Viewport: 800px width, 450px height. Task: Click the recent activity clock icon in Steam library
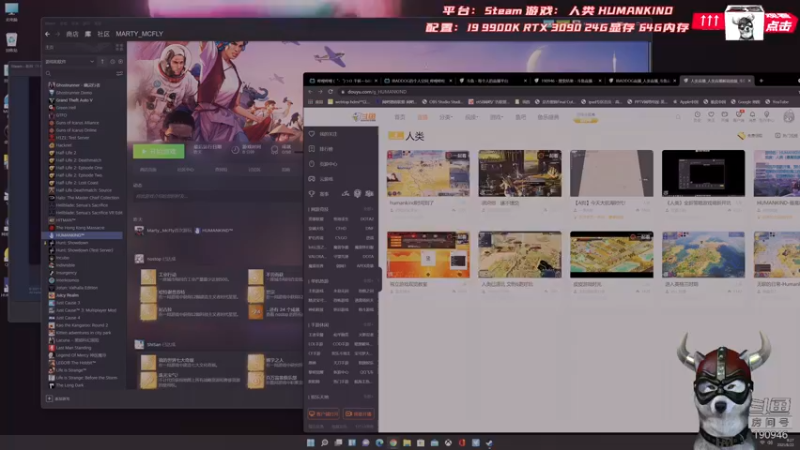coord(112,62)
